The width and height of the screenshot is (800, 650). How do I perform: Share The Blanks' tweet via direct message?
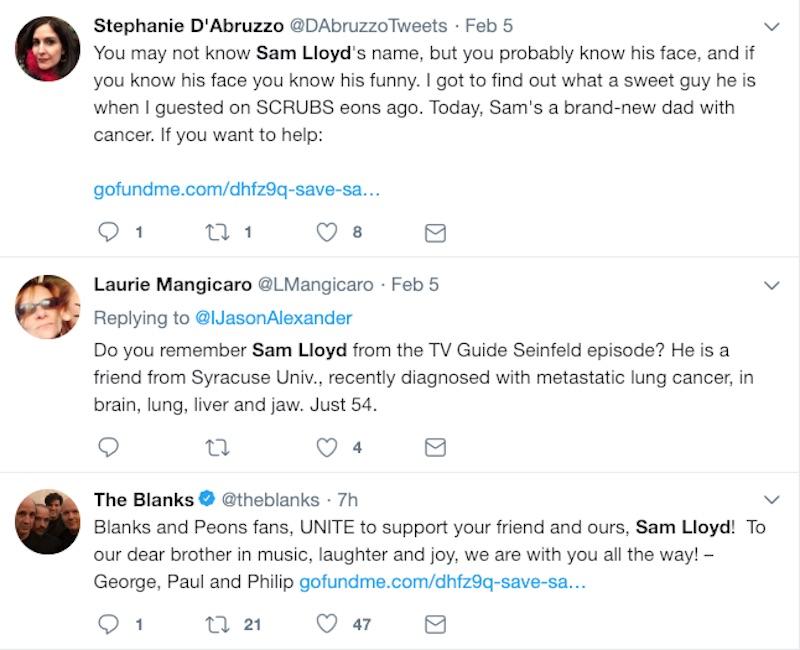435,625
